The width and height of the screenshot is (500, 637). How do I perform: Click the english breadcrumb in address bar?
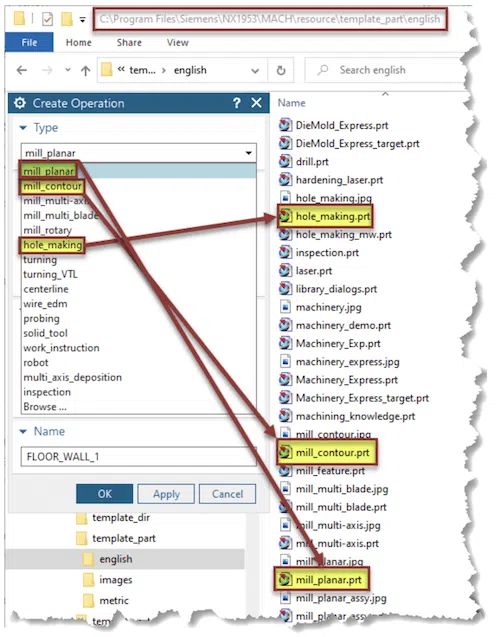click(190, 70)
